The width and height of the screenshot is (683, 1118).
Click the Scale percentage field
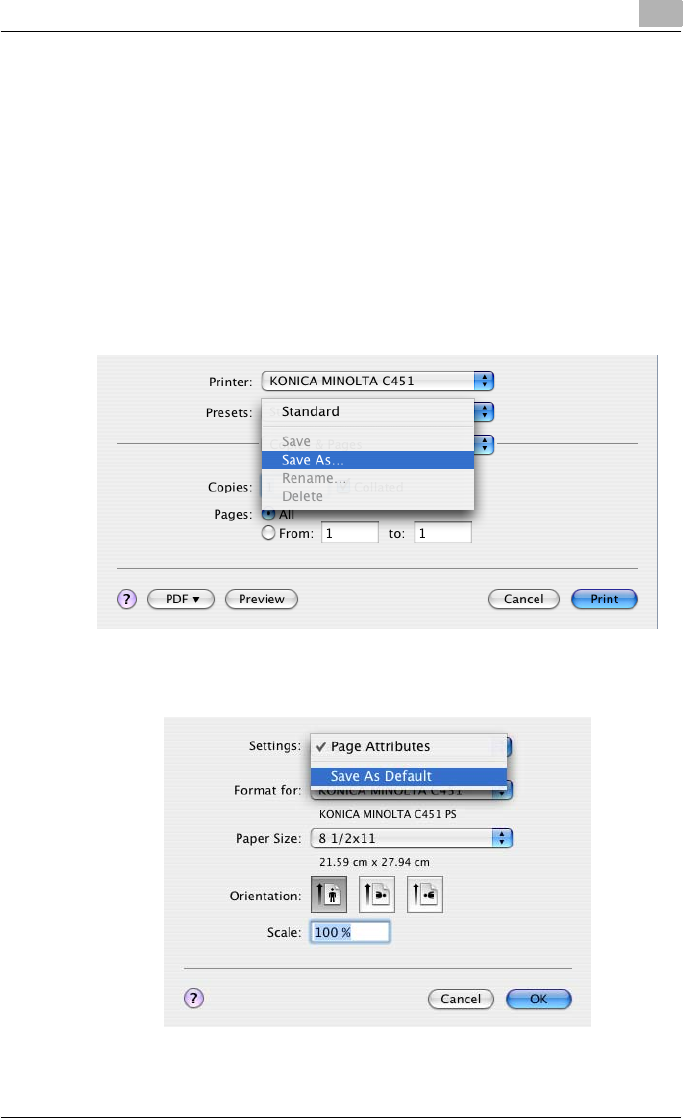pyautogui.click(x=349, y=933)
